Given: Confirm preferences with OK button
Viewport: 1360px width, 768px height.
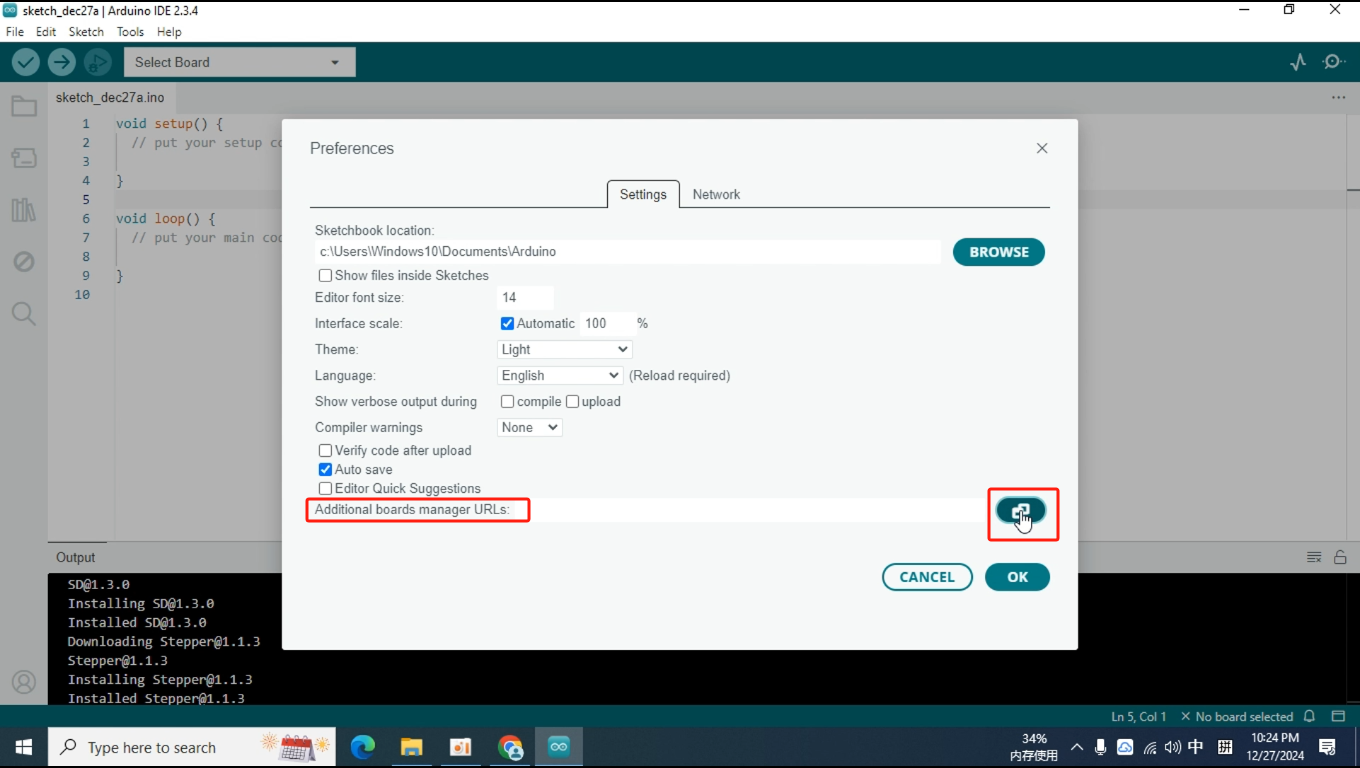Looking at the screenshot, I should click(1017, 577).
